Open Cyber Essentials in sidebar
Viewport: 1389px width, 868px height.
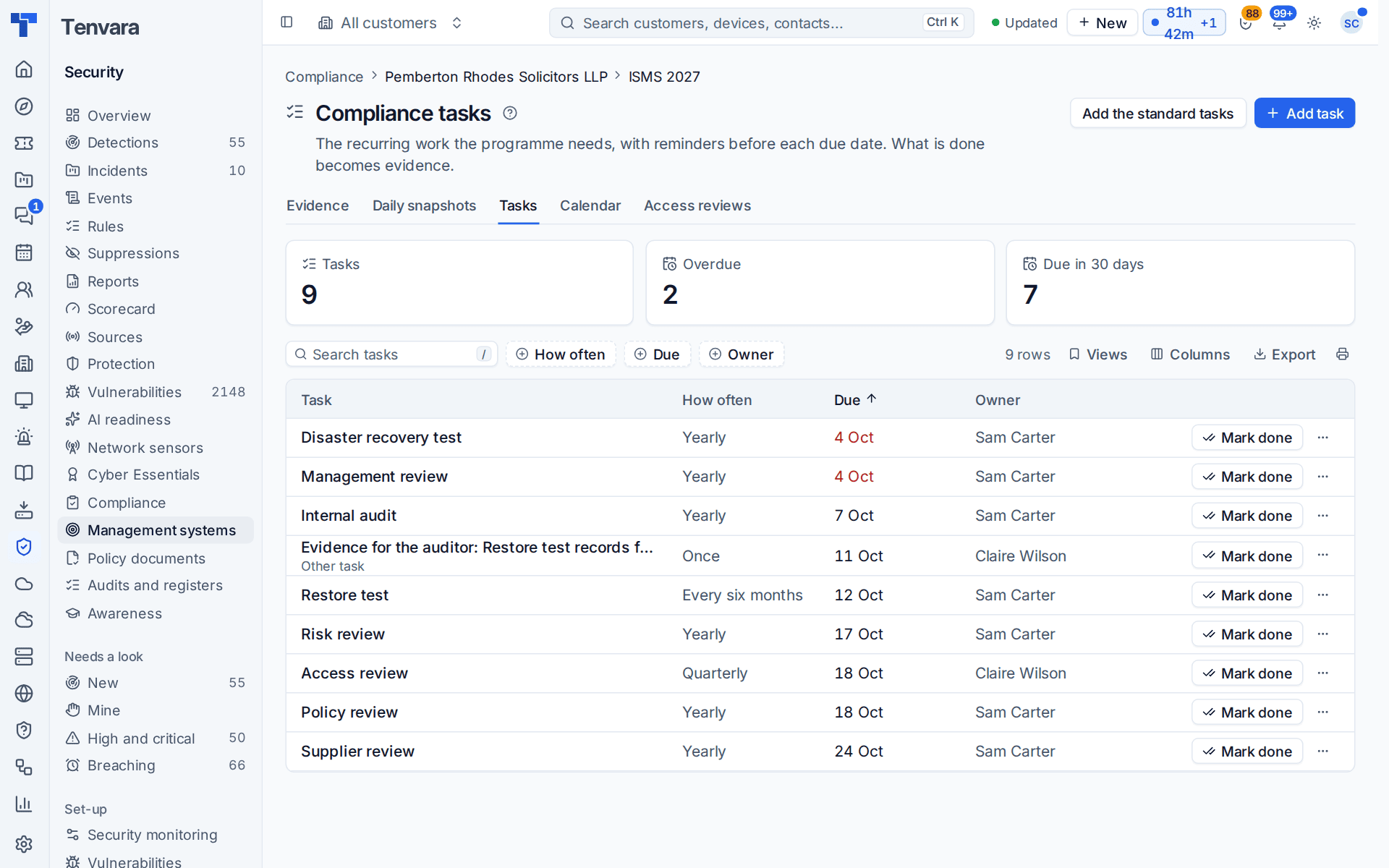156,475
